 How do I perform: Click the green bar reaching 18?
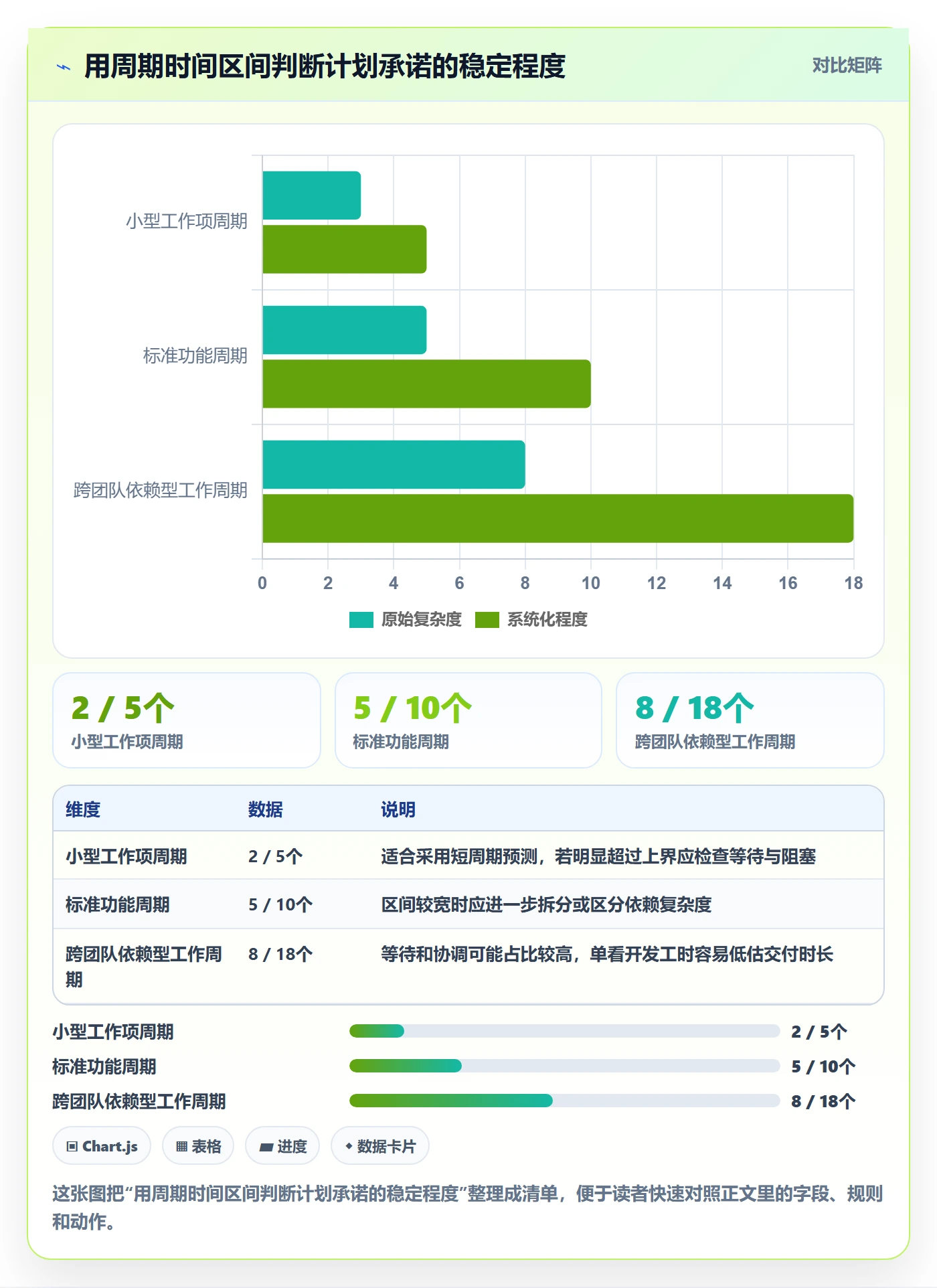[x=558, y=518]
